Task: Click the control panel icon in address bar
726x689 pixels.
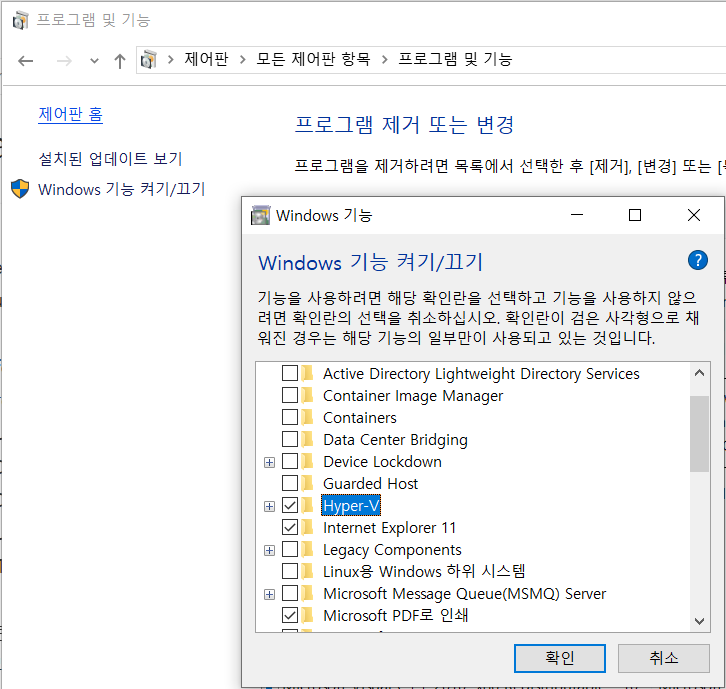Action: click(x=149, y=60)
